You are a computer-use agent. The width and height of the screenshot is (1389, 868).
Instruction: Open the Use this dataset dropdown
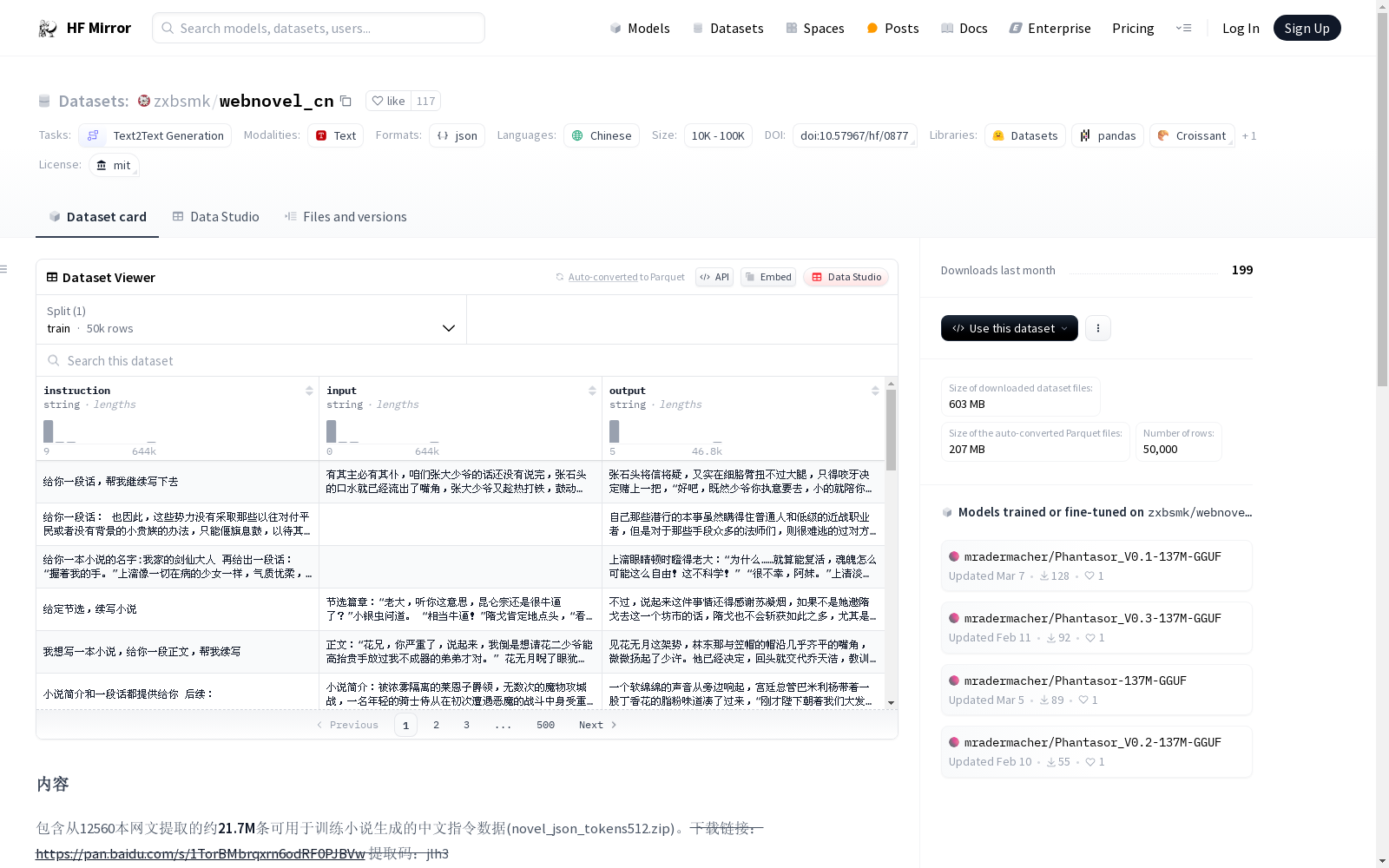1010,328
